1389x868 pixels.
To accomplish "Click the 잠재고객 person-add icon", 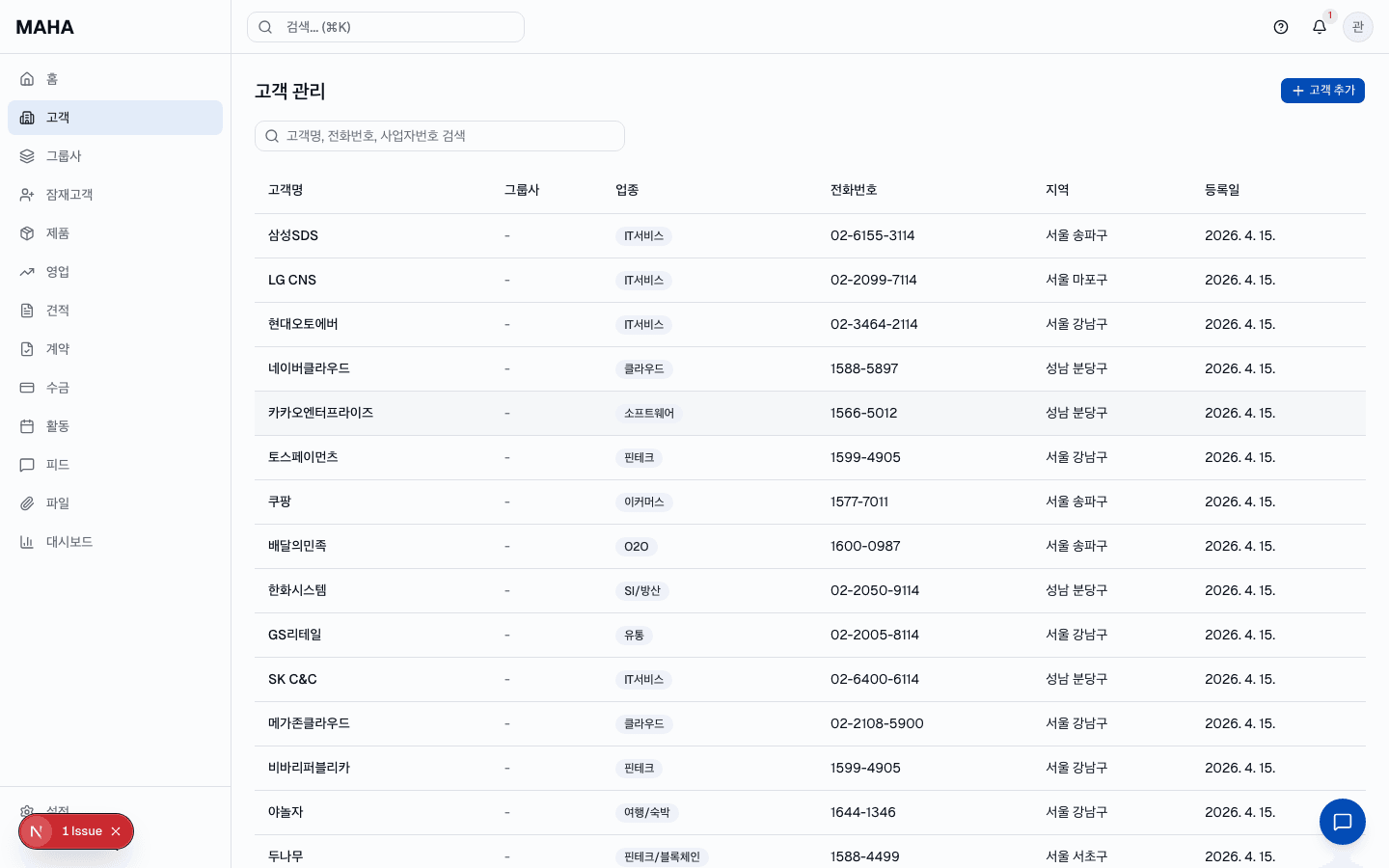I will pyautogui.click(x=27, y=195).
